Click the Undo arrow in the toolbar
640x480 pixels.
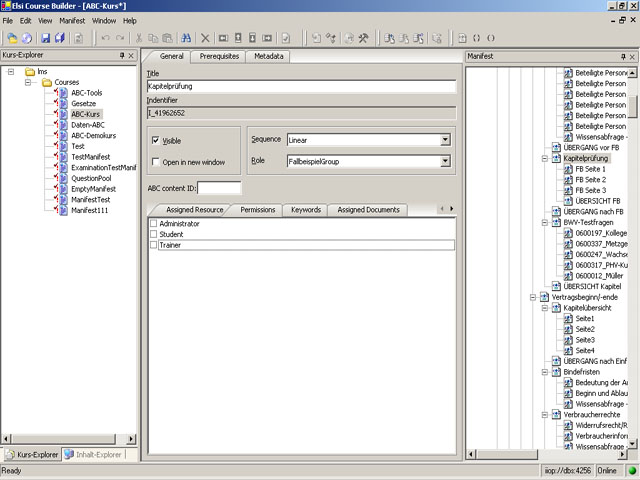point(106,38)
